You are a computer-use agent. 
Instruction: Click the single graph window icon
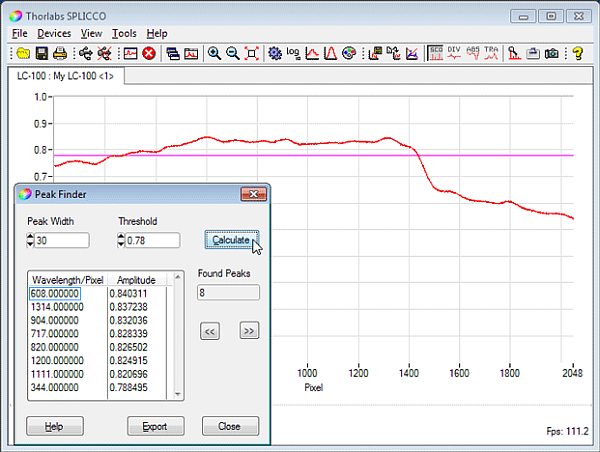pos(191,53)
